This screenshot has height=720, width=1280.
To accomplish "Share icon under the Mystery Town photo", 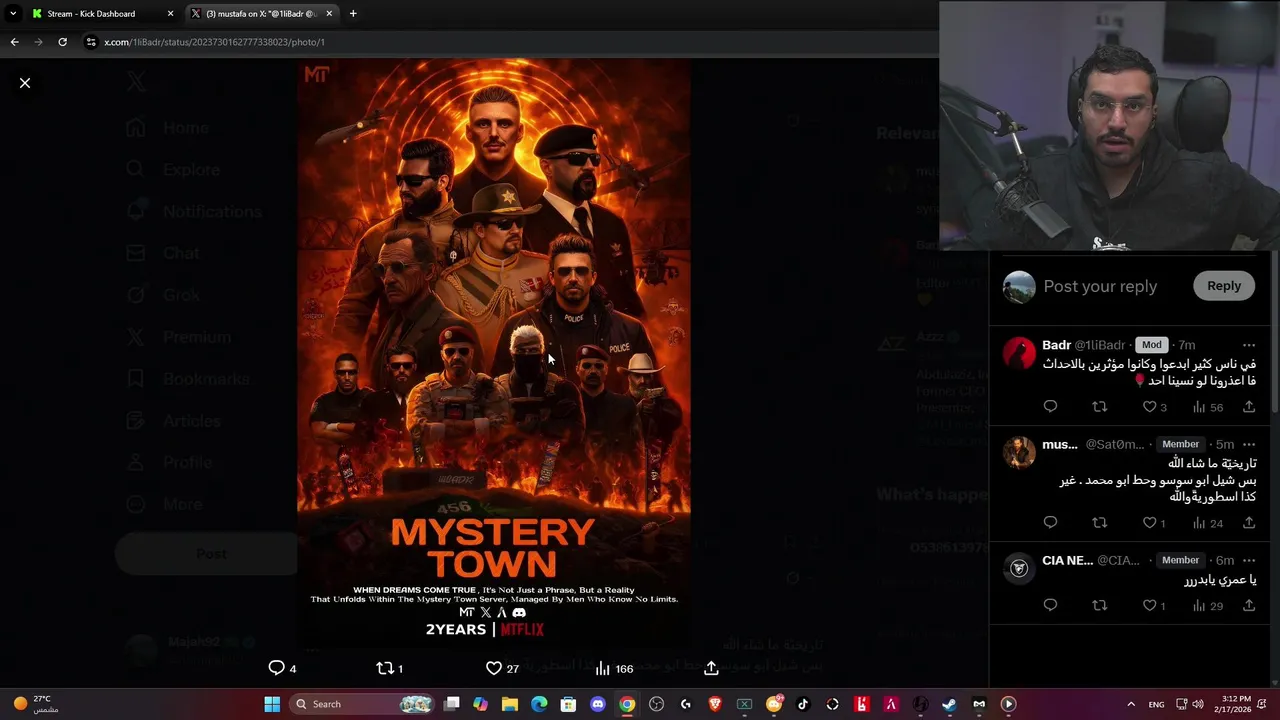I will [x=711, y=668].
